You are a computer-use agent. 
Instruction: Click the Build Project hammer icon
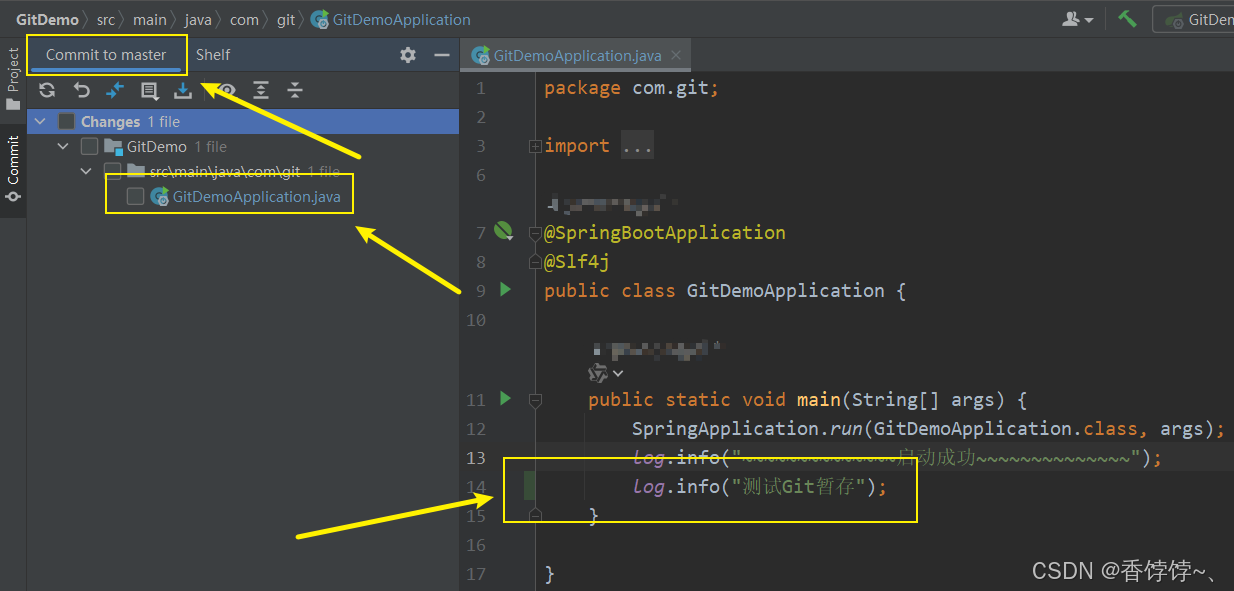pyautogui.click(x=1126, y=18)
